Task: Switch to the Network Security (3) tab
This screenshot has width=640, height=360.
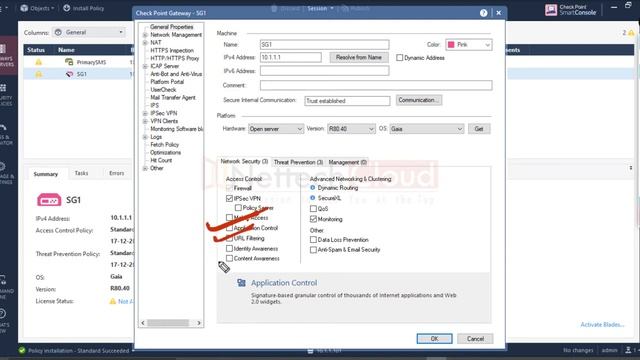Action: 244,162
